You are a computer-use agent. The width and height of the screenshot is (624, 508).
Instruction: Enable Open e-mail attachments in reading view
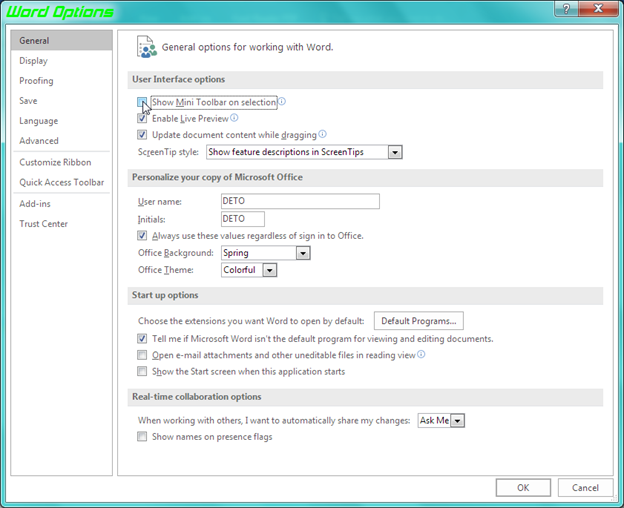(x=142, y=355)
